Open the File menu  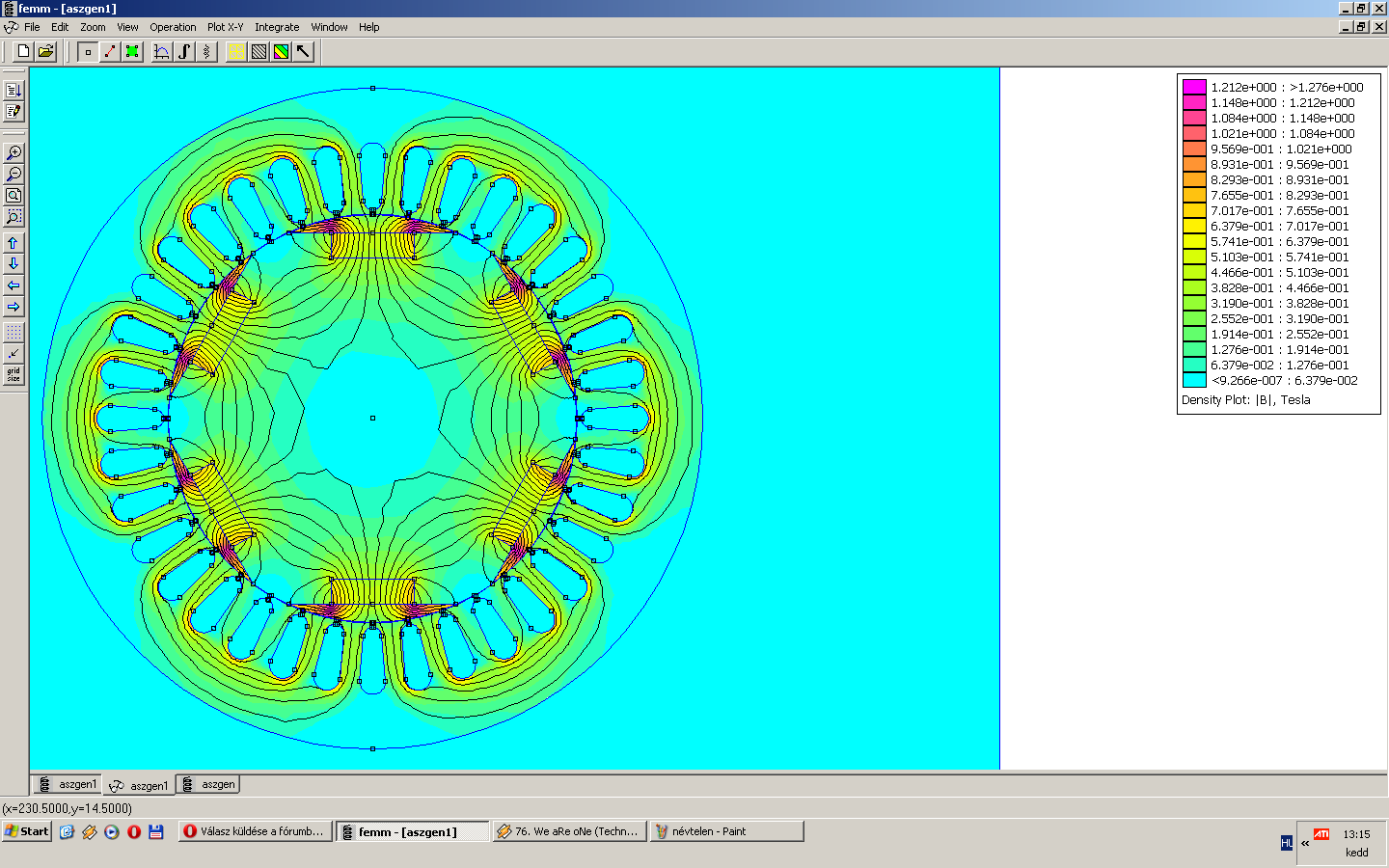tap(32, 27)
